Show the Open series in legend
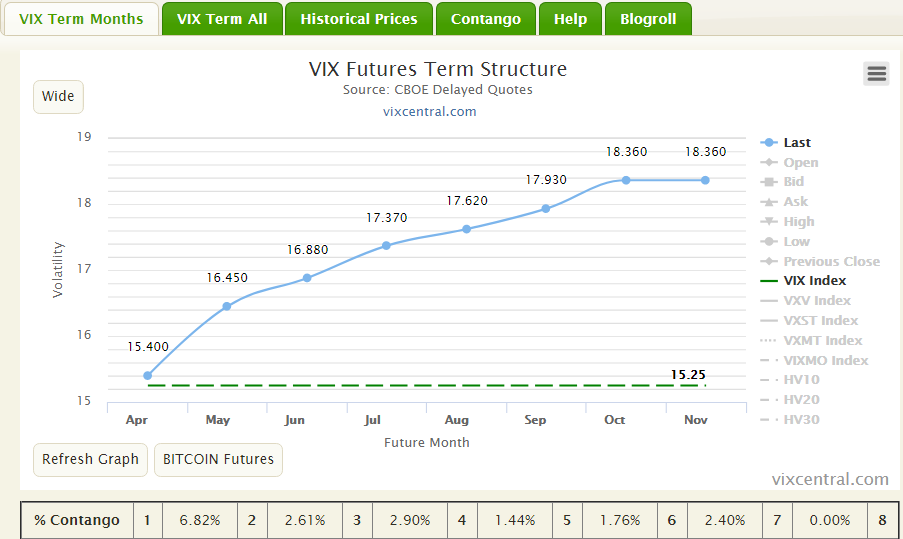The height and width of the screenshot is (539, 903). point(800,163)
